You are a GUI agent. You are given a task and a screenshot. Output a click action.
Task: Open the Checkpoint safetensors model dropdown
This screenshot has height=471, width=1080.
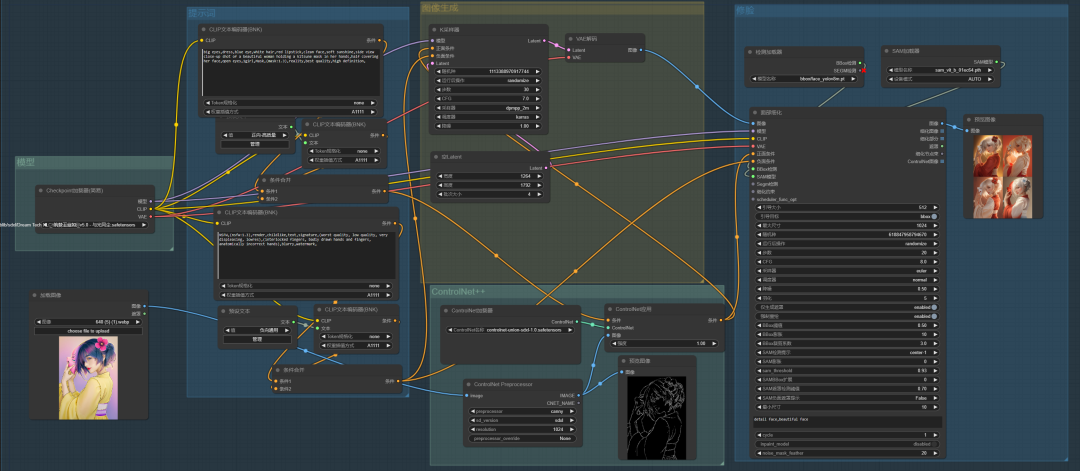[94, 225]
